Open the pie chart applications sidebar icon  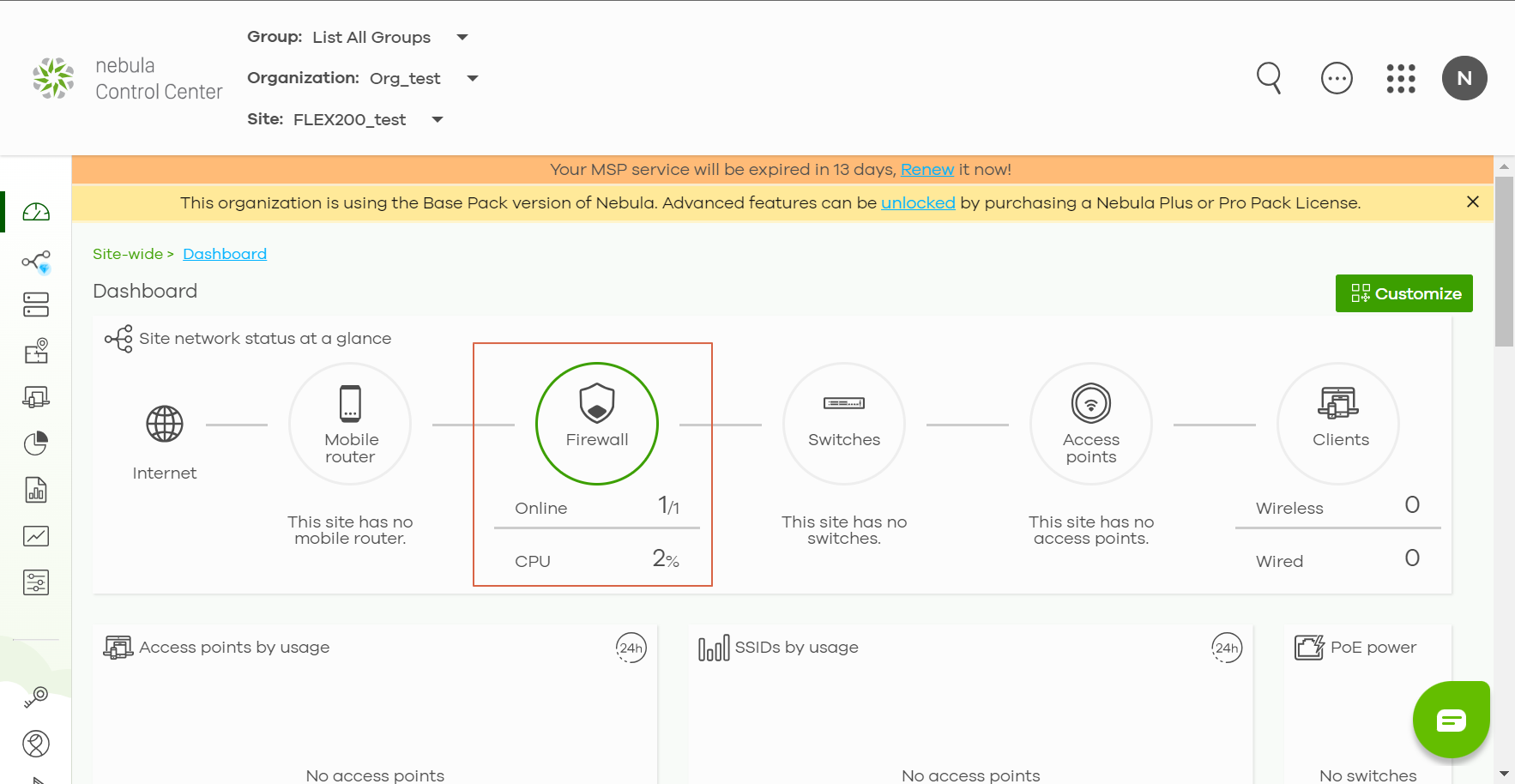pos(36,443)
